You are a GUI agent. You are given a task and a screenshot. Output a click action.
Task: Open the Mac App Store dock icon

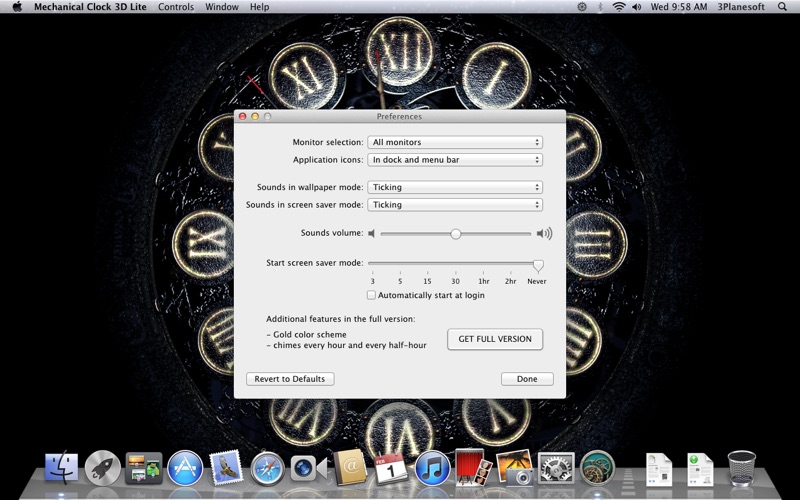(x=185, y=467)
